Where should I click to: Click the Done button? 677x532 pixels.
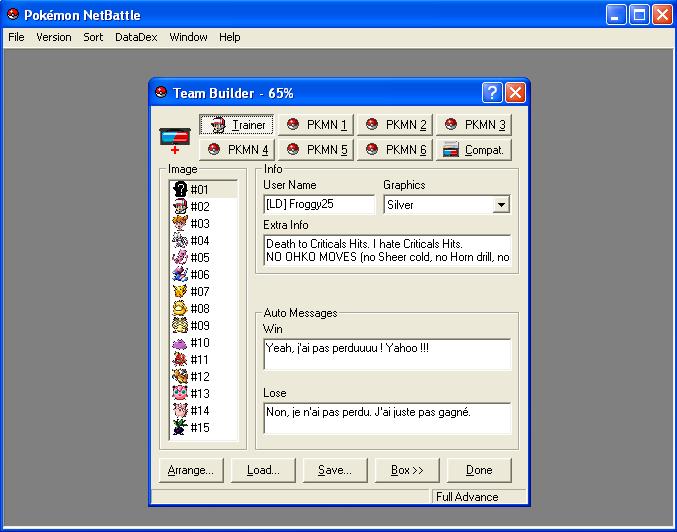point(479,470)
